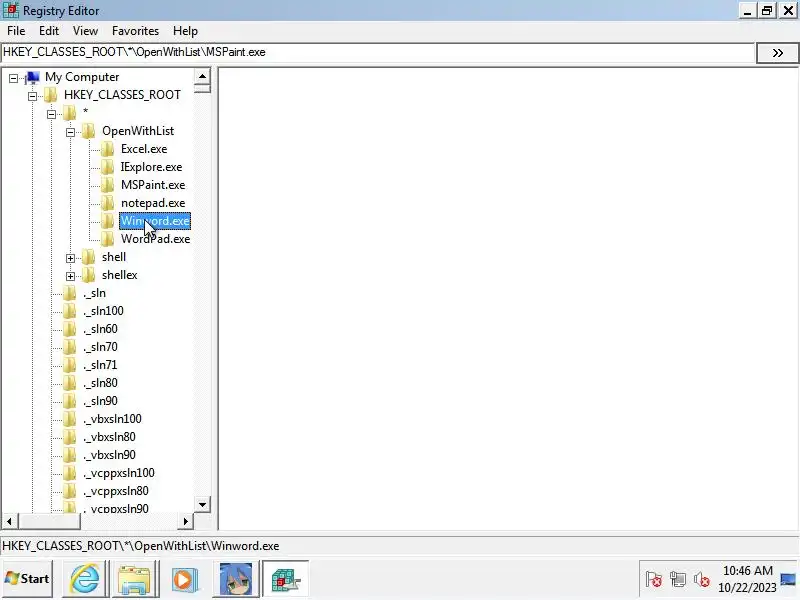Click the shell folder icon

88,257
